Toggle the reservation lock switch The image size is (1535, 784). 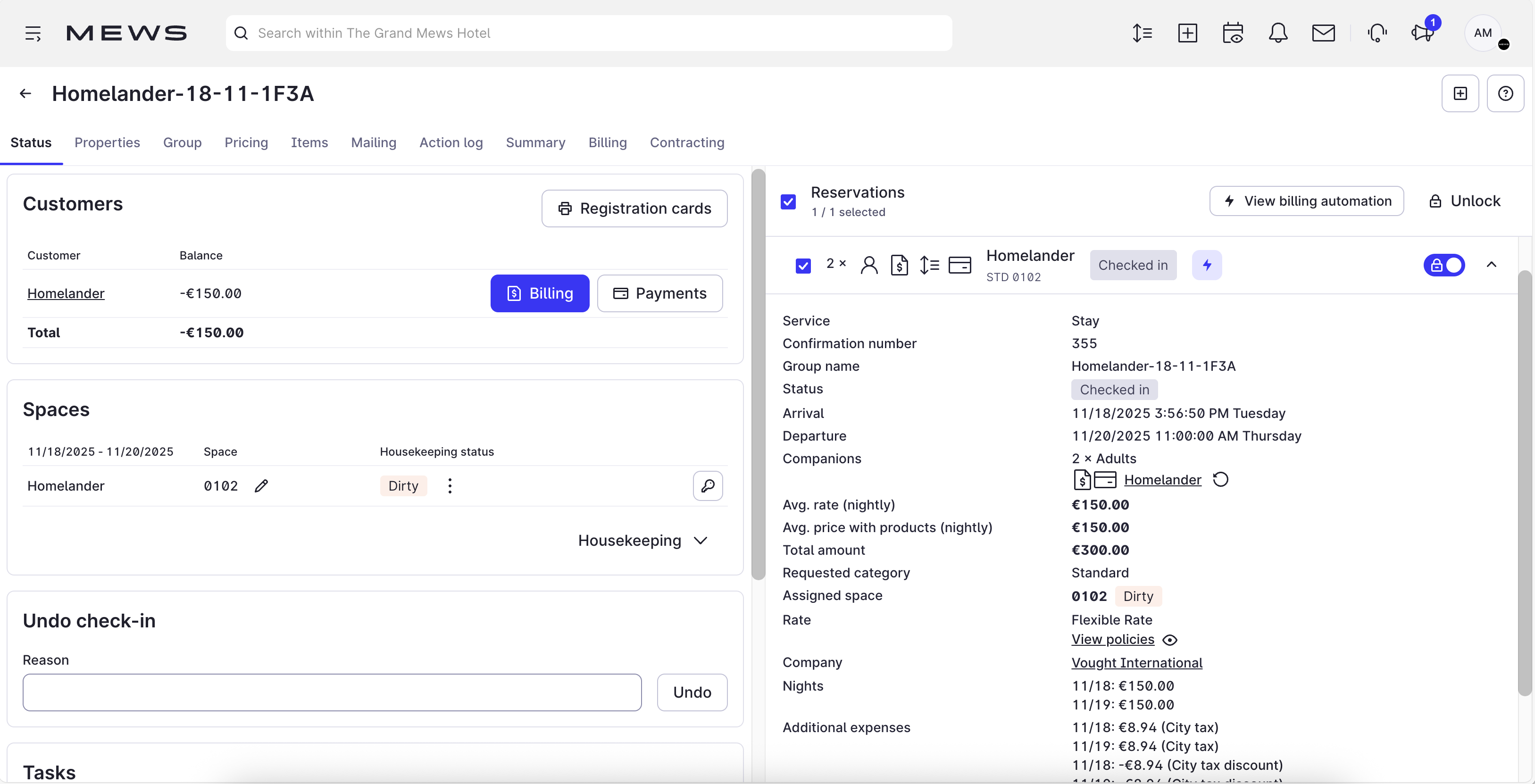point(1444,265)
